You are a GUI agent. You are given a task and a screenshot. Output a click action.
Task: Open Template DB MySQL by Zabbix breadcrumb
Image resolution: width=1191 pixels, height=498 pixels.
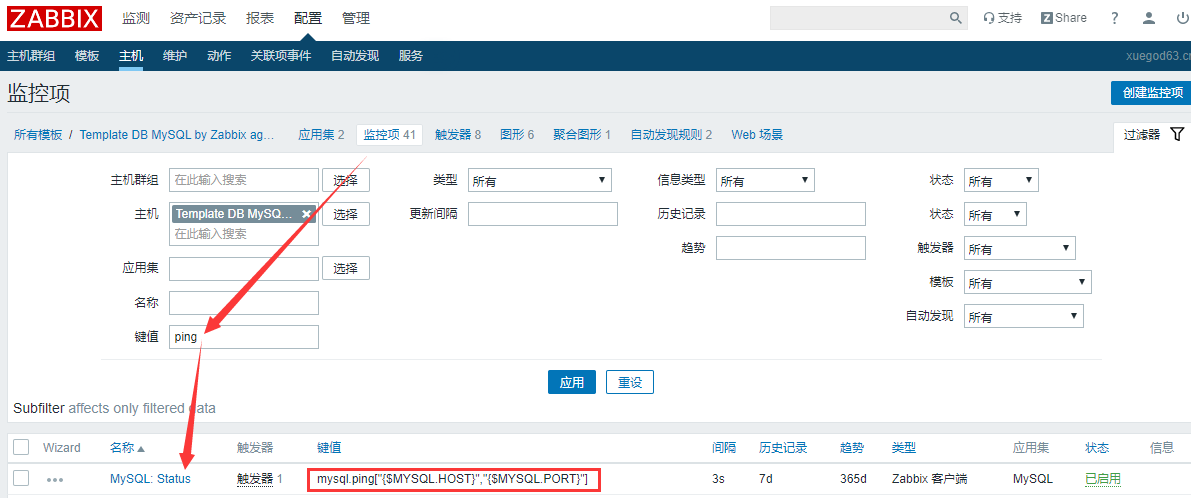177,134
